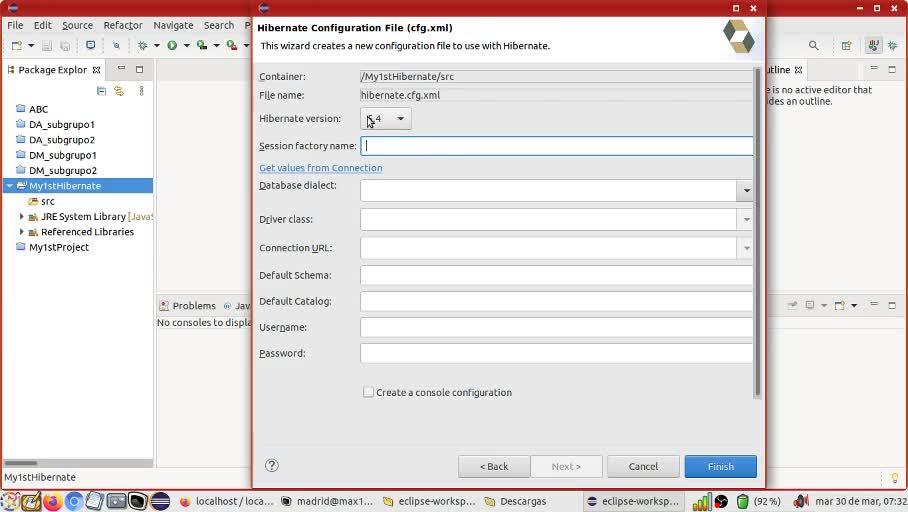Collapse the My1stHibernate project tree node
Screen dimensions: 908x512
tap(10, 186)
